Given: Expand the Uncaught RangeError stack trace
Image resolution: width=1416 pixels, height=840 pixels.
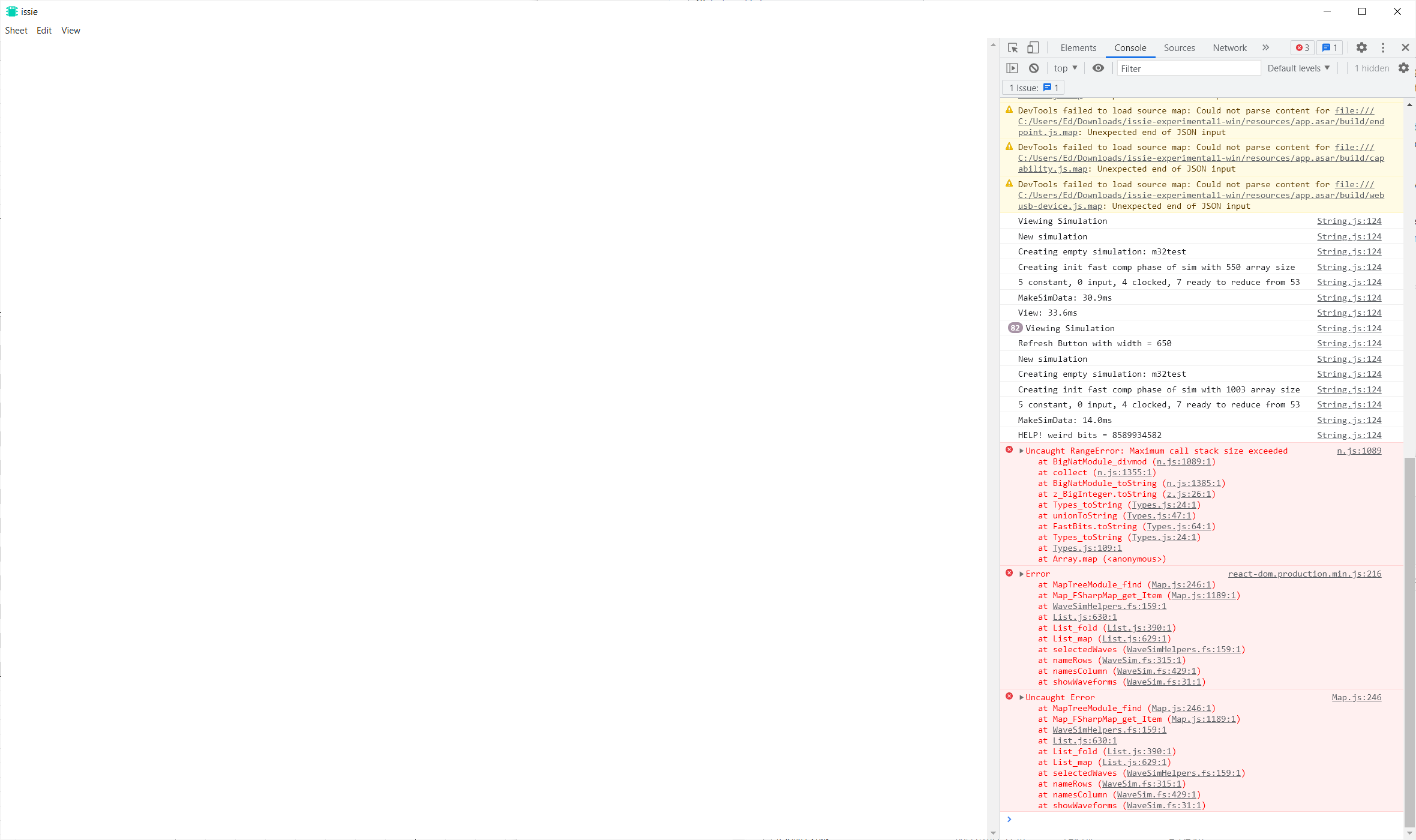Looking at the screenshot, I should [x=1021, y=450].
